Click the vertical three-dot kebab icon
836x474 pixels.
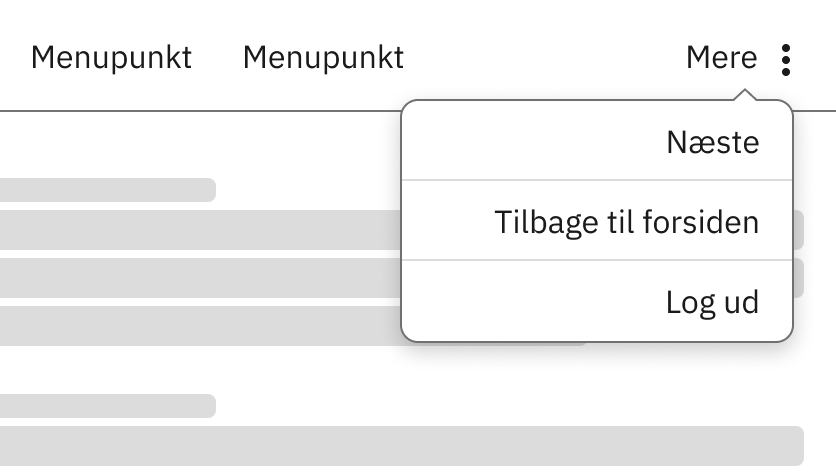click(787, 60)
